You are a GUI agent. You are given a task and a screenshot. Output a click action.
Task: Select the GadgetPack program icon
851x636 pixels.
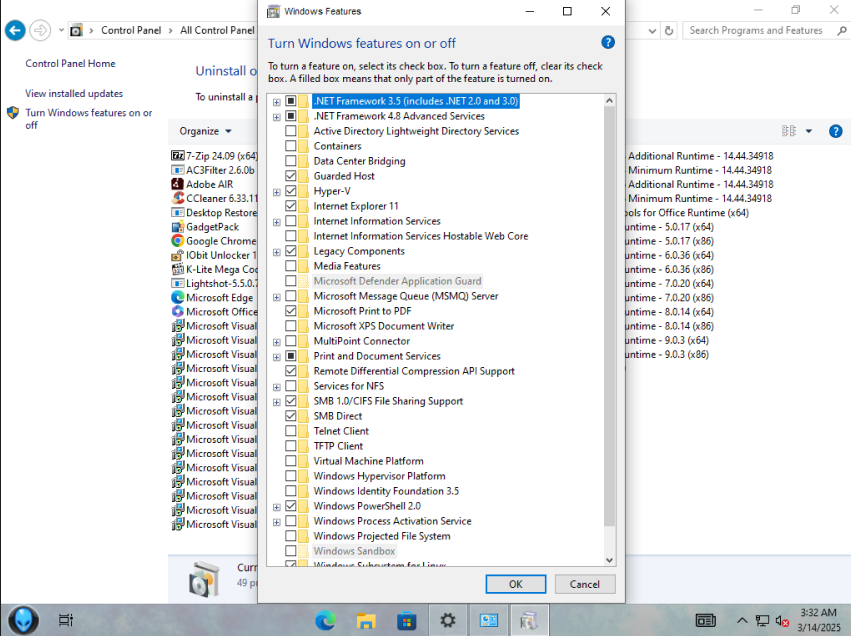pyautogui.click(x=177, y=226)
